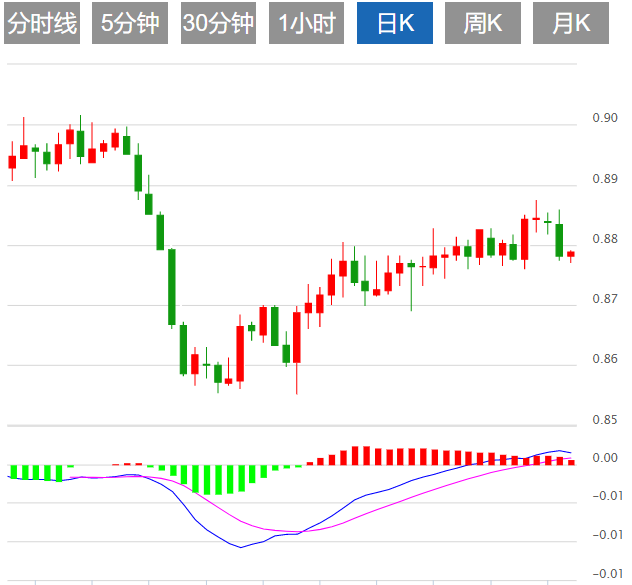Viewport: 632px width, 585px height.
Task: Click the 0.86 price axis label
Action: pyautogui.click(x=605, y=359)
